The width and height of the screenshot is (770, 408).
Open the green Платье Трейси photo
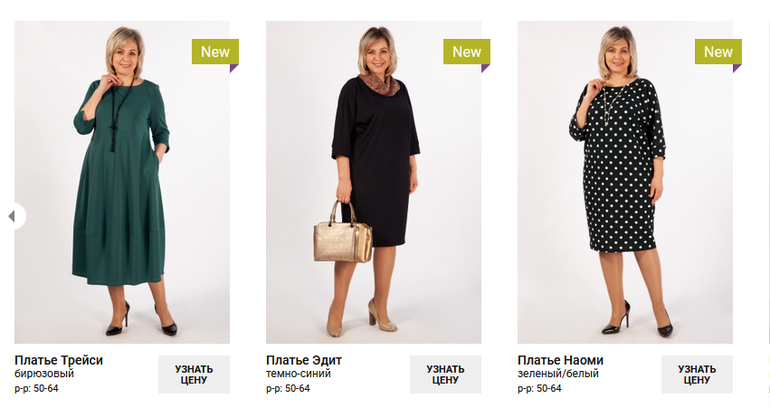point(122,182)
